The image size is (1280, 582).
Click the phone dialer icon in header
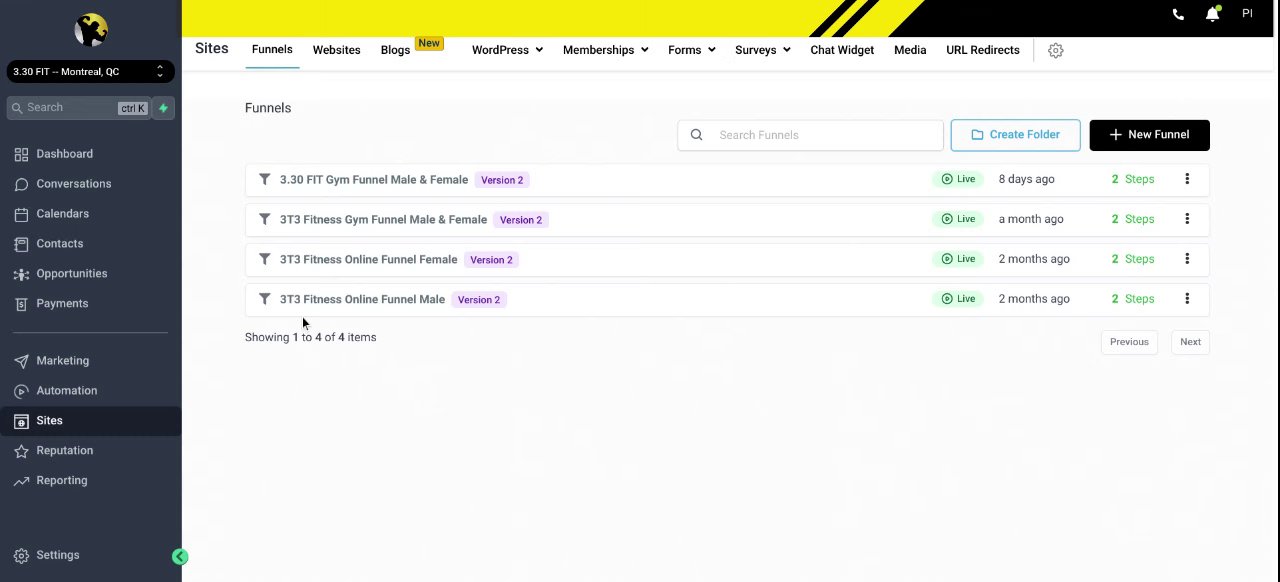coord(1178,14)
